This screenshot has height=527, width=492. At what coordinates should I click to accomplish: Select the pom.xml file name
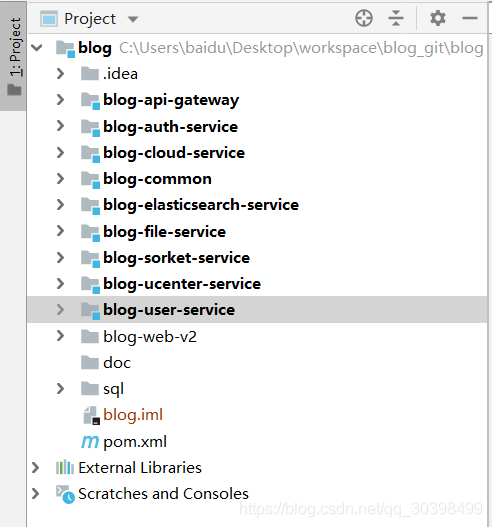click(135, 442)
